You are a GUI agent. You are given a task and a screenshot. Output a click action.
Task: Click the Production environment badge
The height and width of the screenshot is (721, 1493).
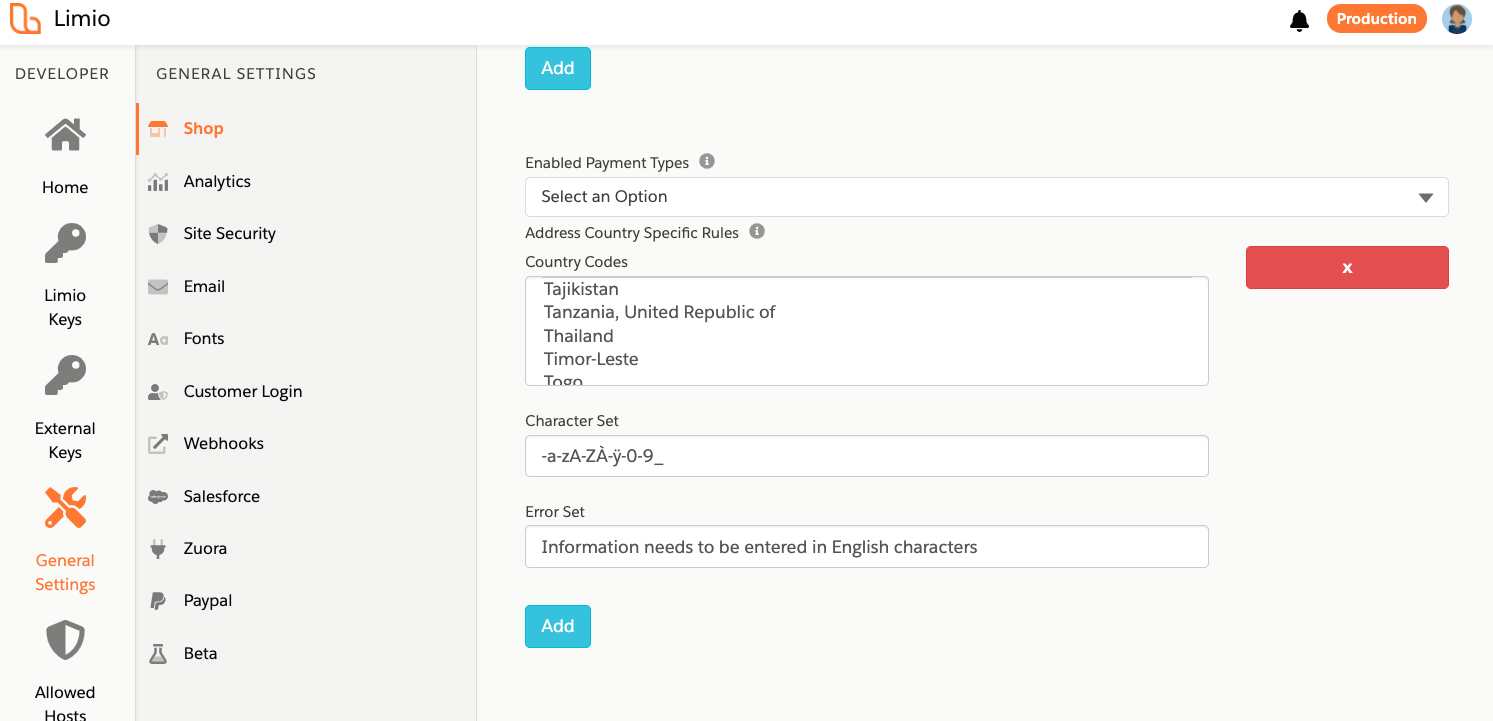click(1376, 19)
